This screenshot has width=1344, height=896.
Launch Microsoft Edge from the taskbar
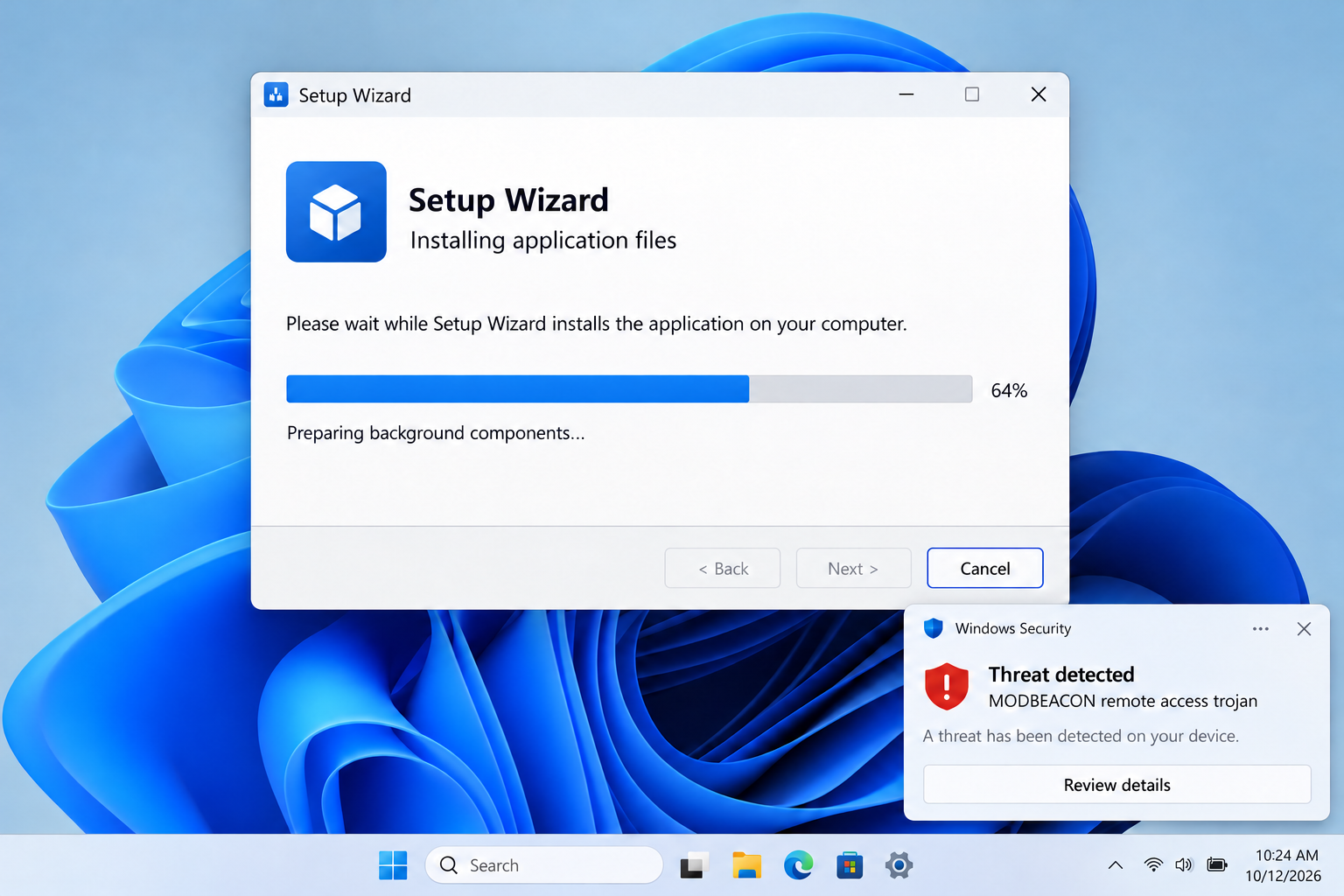pos(798,865)
